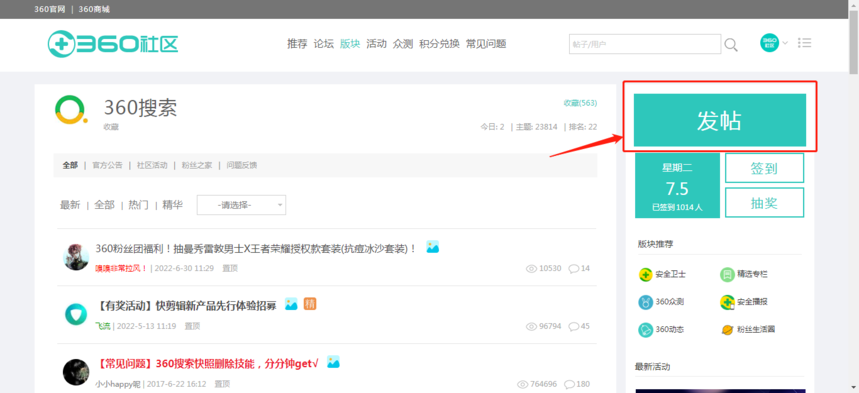Click the orange 精 badge on 快剪辑 post
Viewport: 859px width, 393px height.
[x=310, y=304]
